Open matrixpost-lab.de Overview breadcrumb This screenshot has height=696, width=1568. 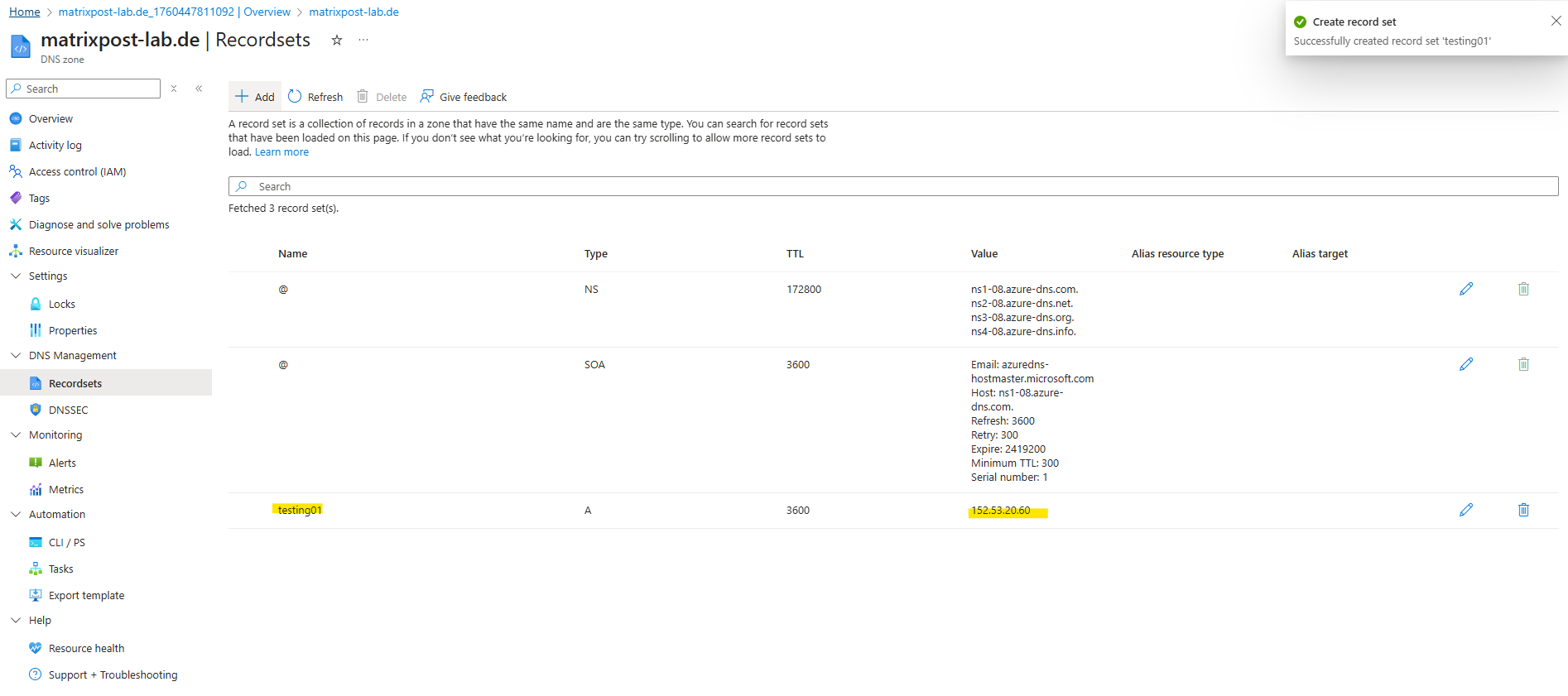click(x=175, y=12)
